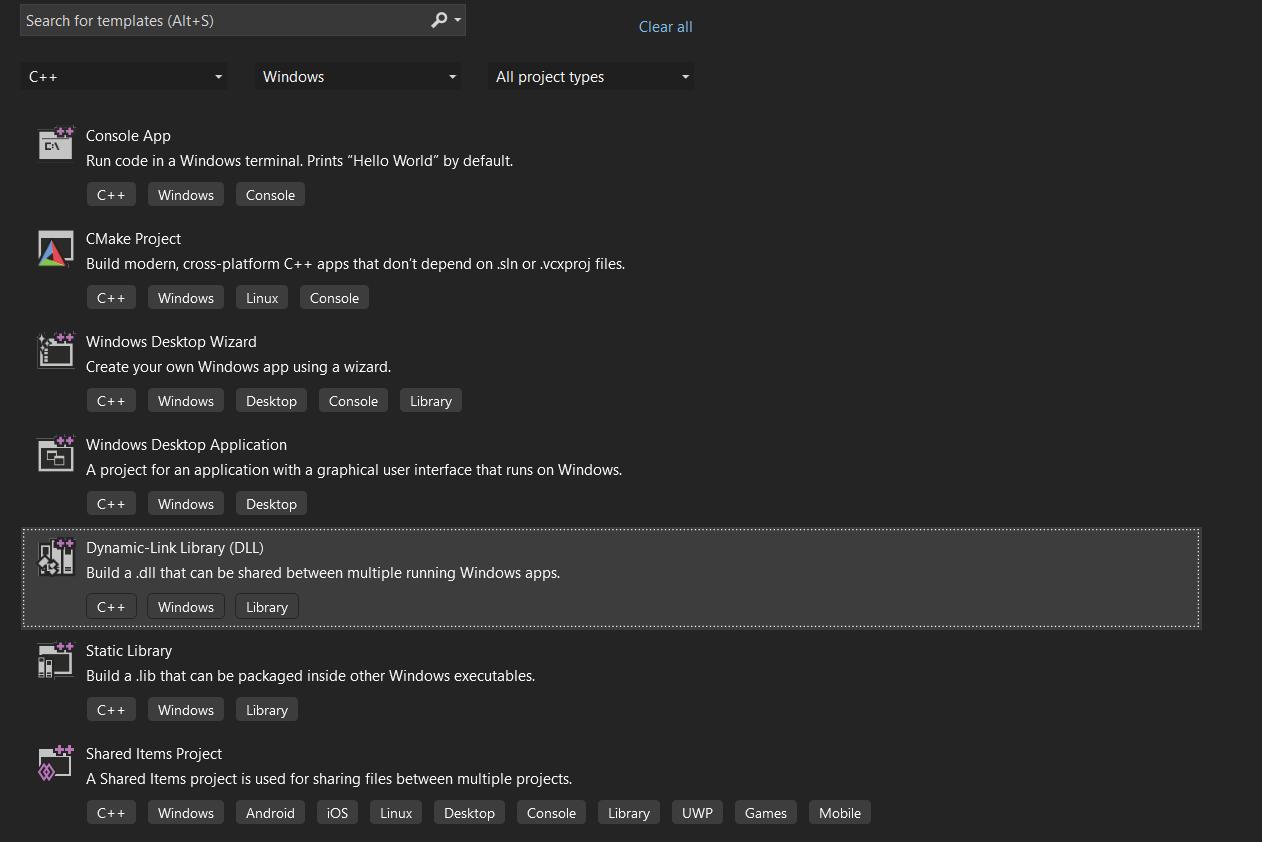
Task: Click the Dynamic-Link Library template icon
Action: tap(56, 557)
